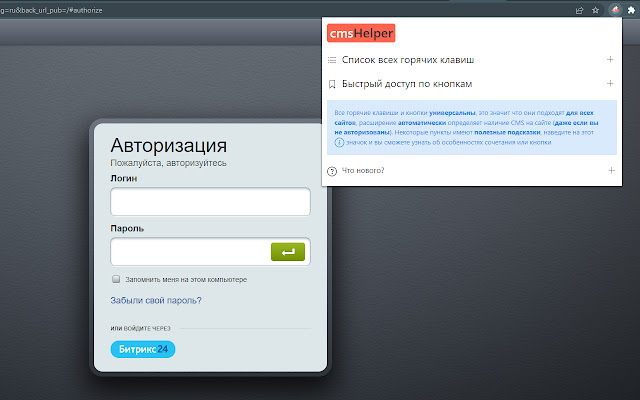The width and height of the screenshot is (640, 400).
Task: Focus the Логин input field
Action: (x=210, y=202)
